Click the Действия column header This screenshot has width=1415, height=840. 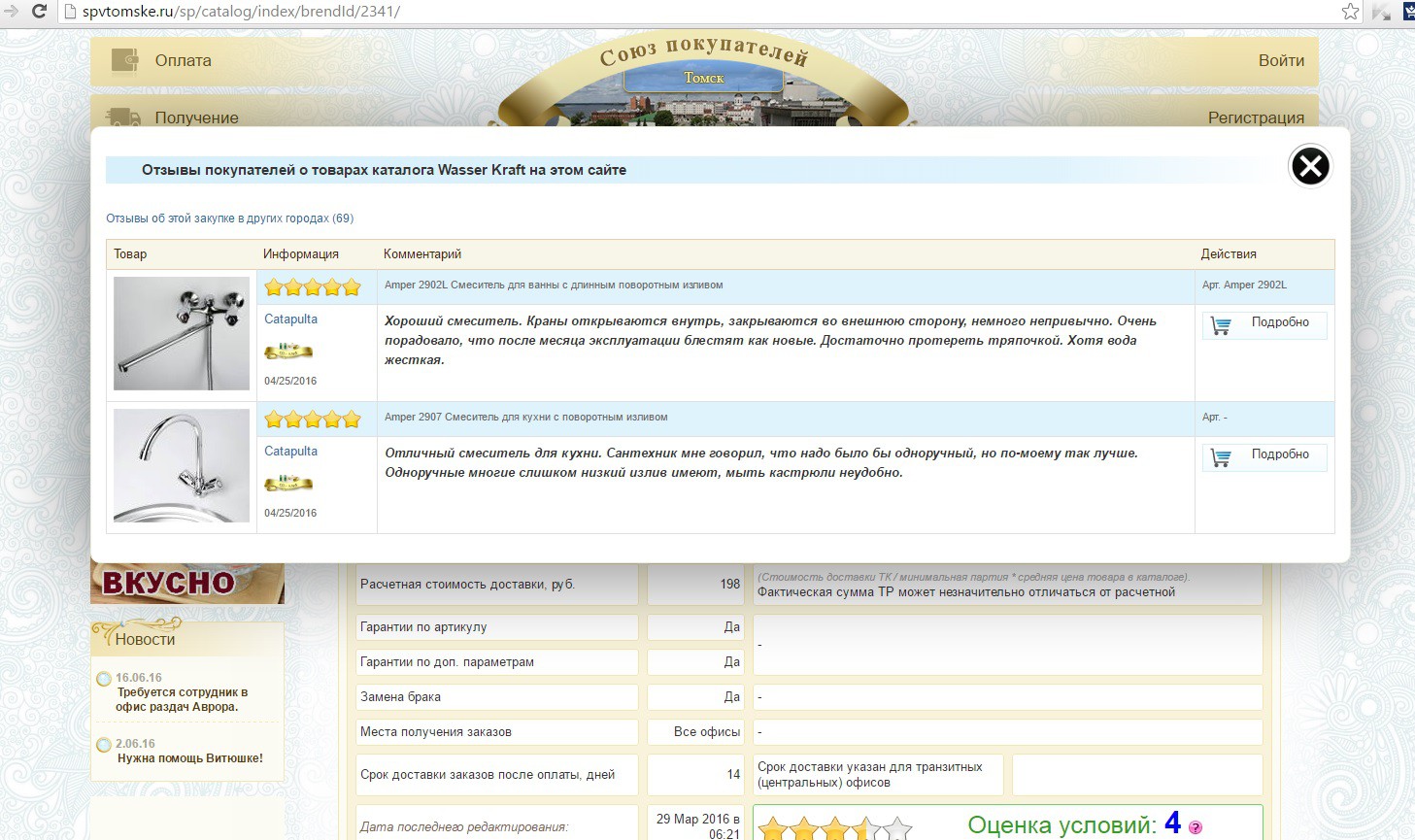point(1229,254)
